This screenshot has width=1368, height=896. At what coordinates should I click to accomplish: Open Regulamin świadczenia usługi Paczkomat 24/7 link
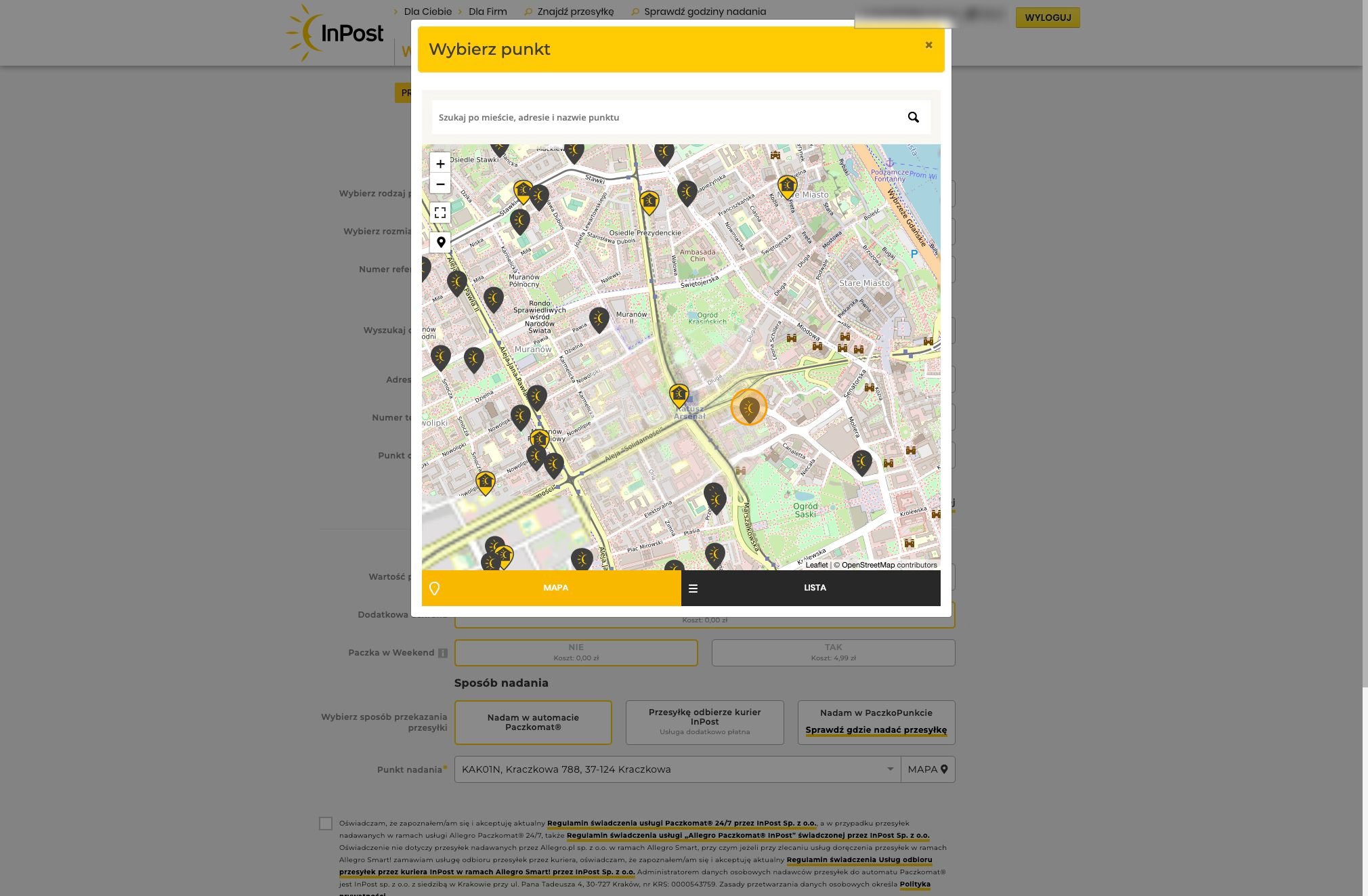pos(682,824)
